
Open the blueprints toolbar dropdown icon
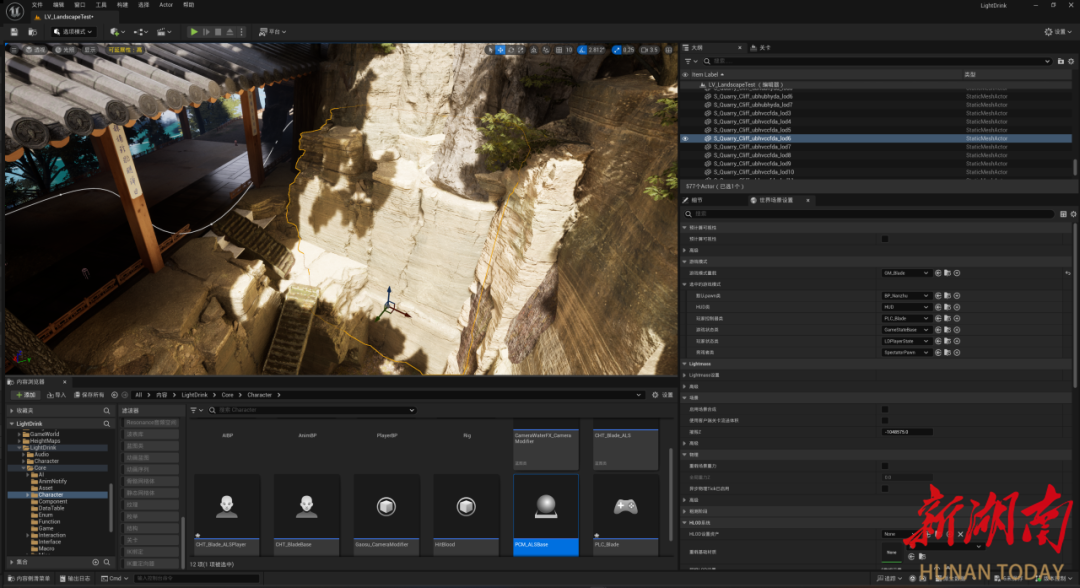[x=141, y=32]
